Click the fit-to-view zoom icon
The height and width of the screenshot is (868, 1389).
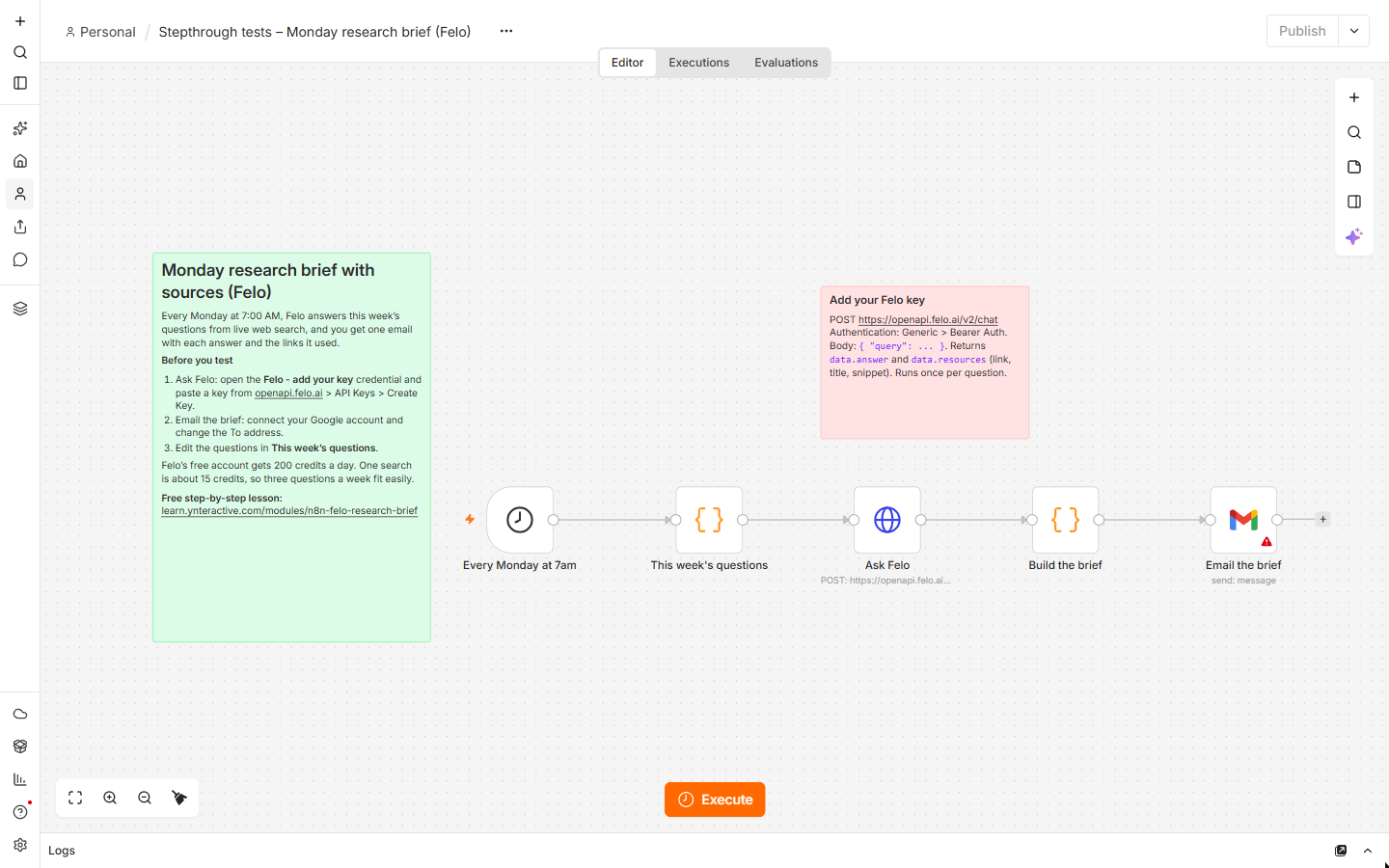pos(75,798)
